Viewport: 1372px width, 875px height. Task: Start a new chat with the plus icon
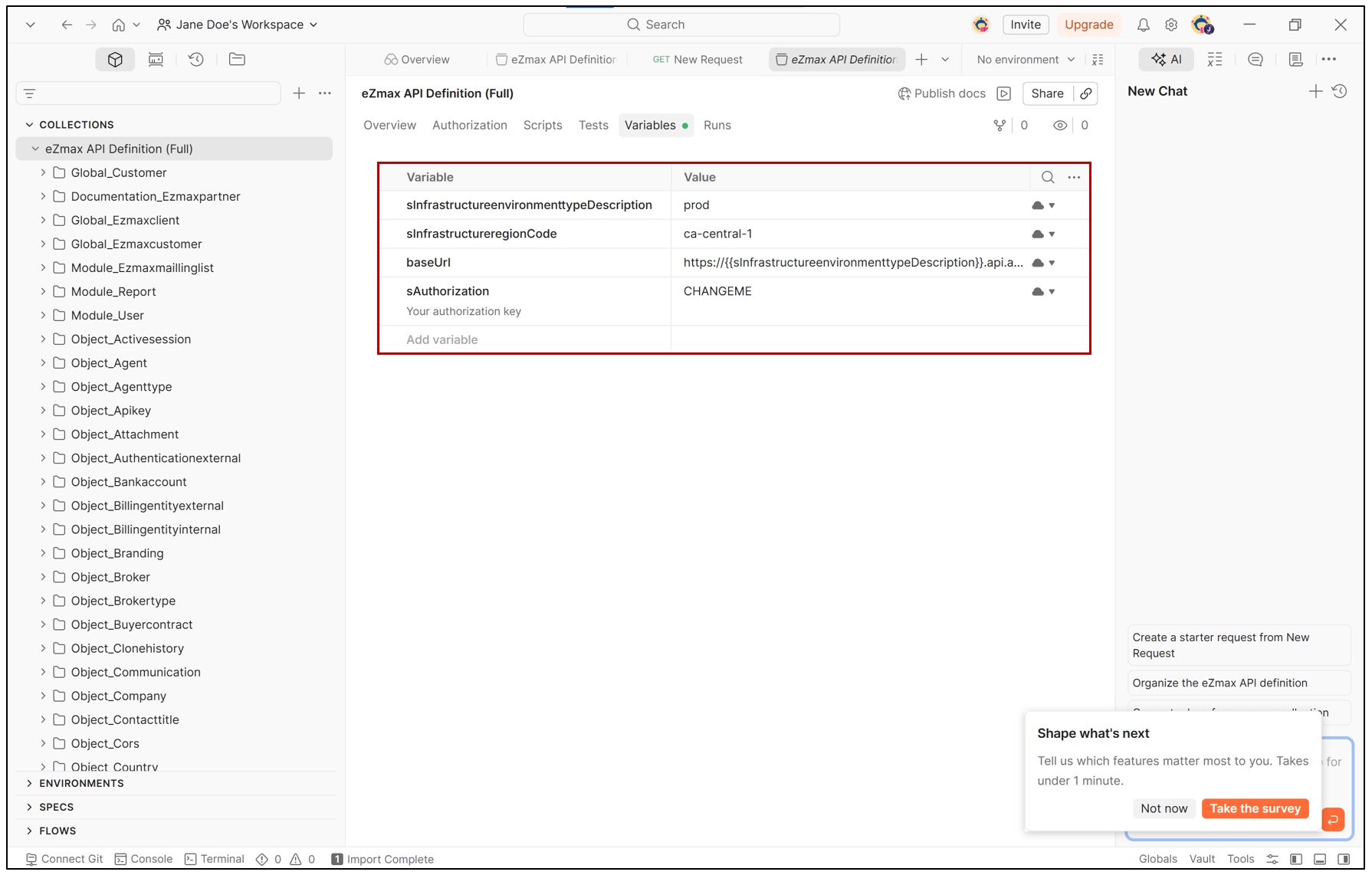pos(1315,91)
